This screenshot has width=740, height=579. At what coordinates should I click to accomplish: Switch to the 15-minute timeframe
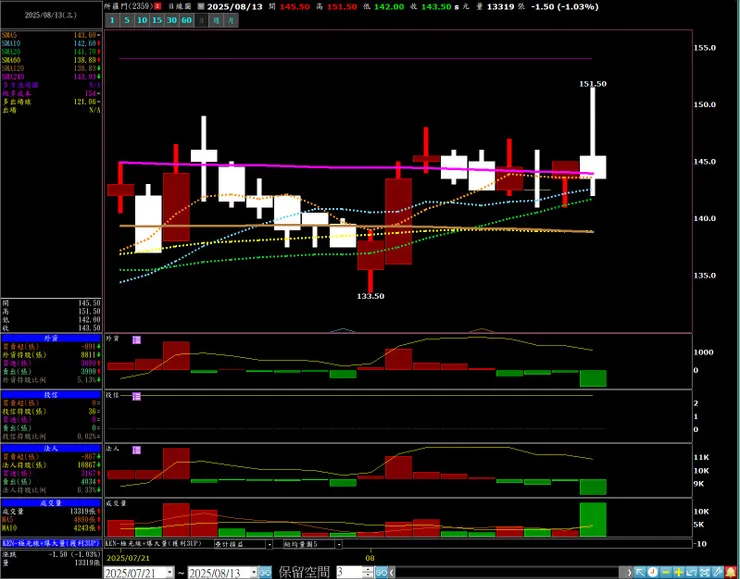[x=157, y=20]
